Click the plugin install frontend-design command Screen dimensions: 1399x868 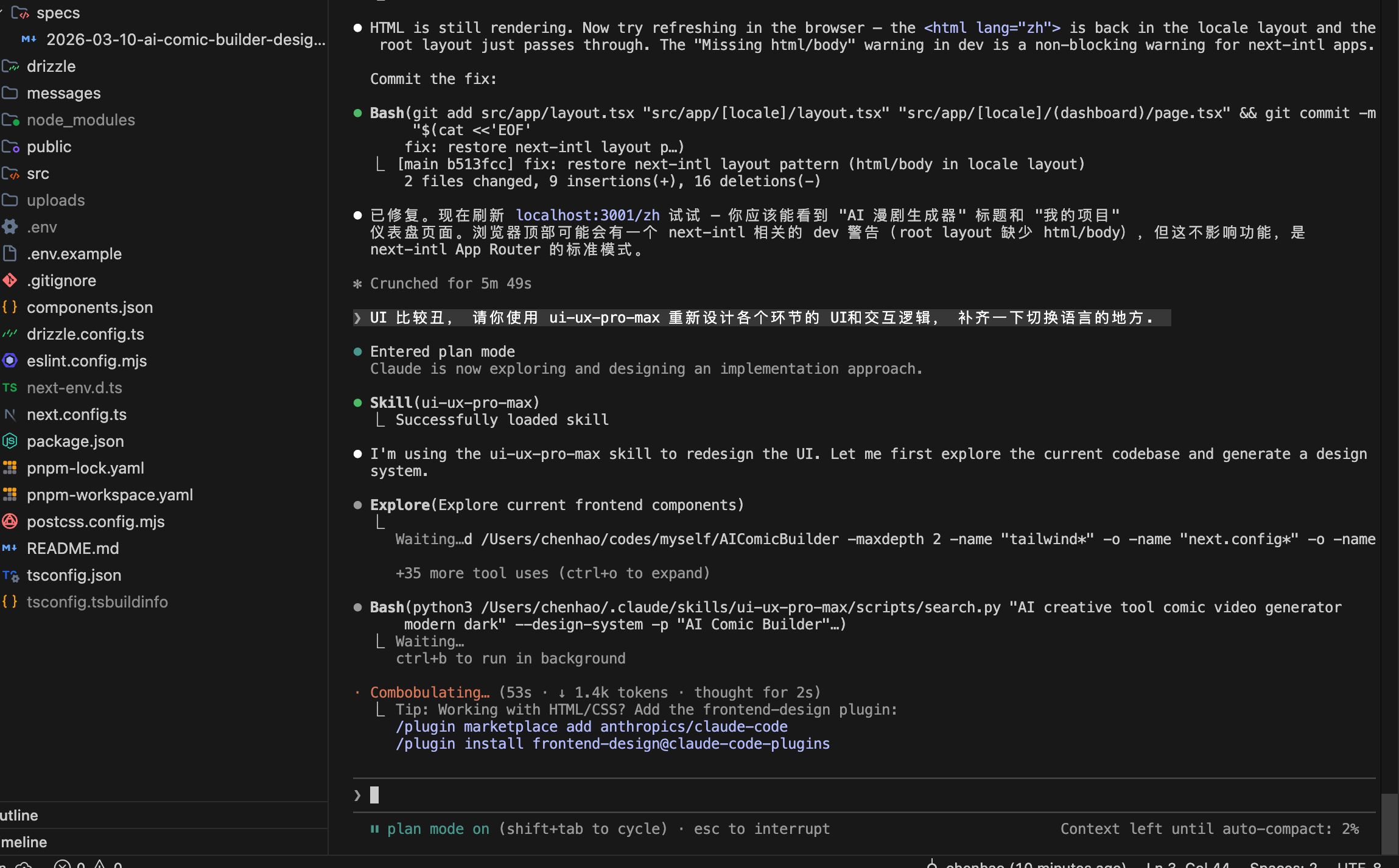[612, 744]
